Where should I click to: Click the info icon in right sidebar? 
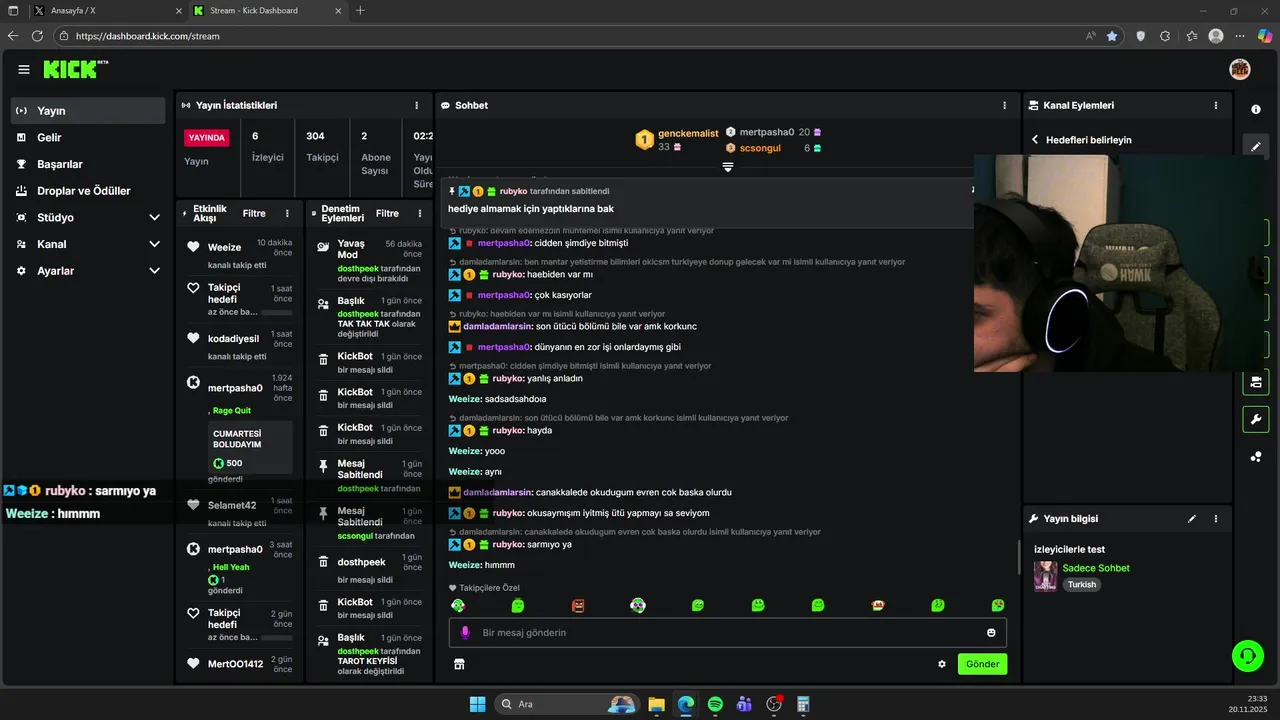click(x=1256, y=109)
